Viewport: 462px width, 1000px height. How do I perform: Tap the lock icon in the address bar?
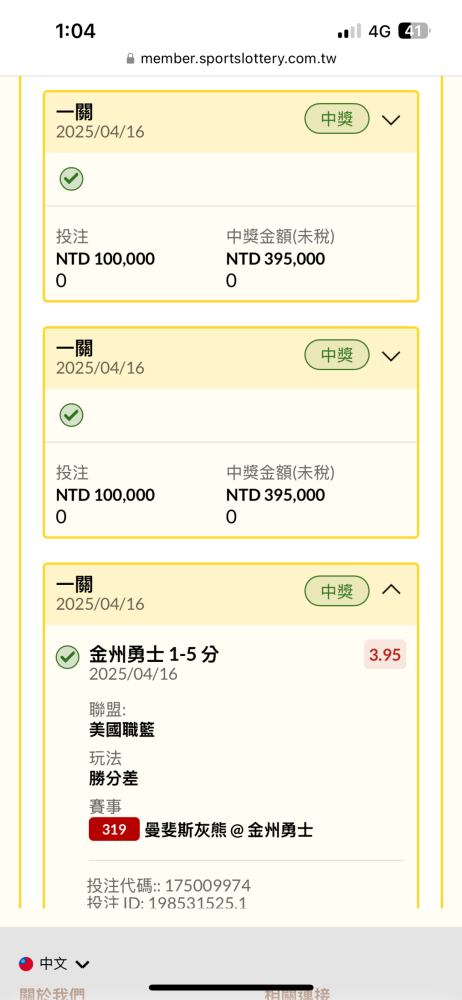(x=130, y=59)
